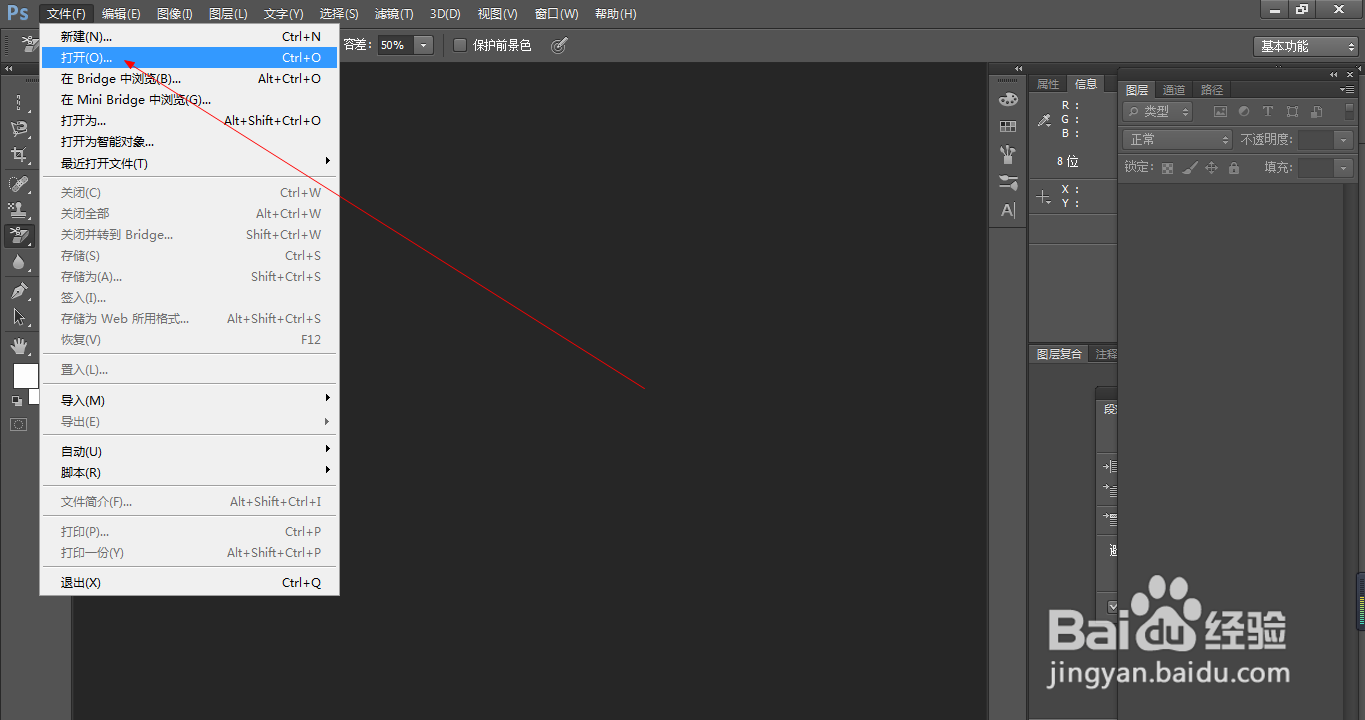Select the Marquee selection tool
This screenshot has height=720, width=1365.
(x=19, y=103)
